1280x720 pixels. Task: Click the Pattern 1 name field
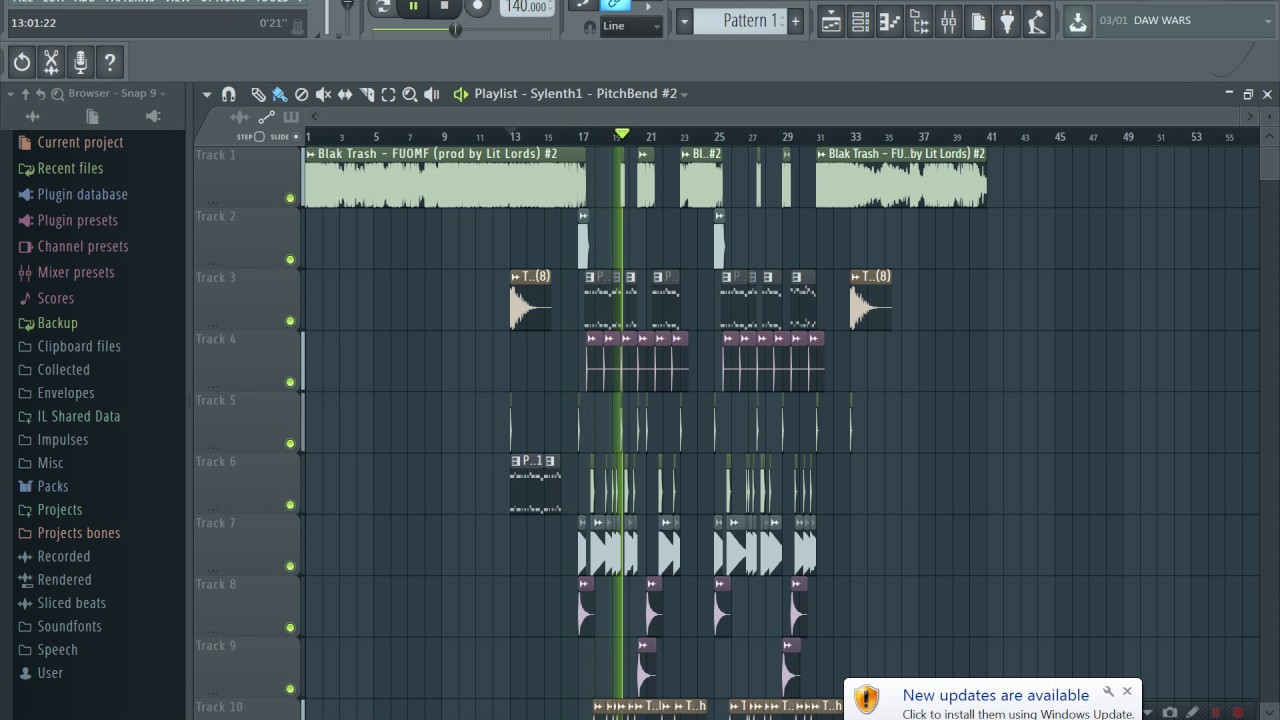click(x=740, y=21)
